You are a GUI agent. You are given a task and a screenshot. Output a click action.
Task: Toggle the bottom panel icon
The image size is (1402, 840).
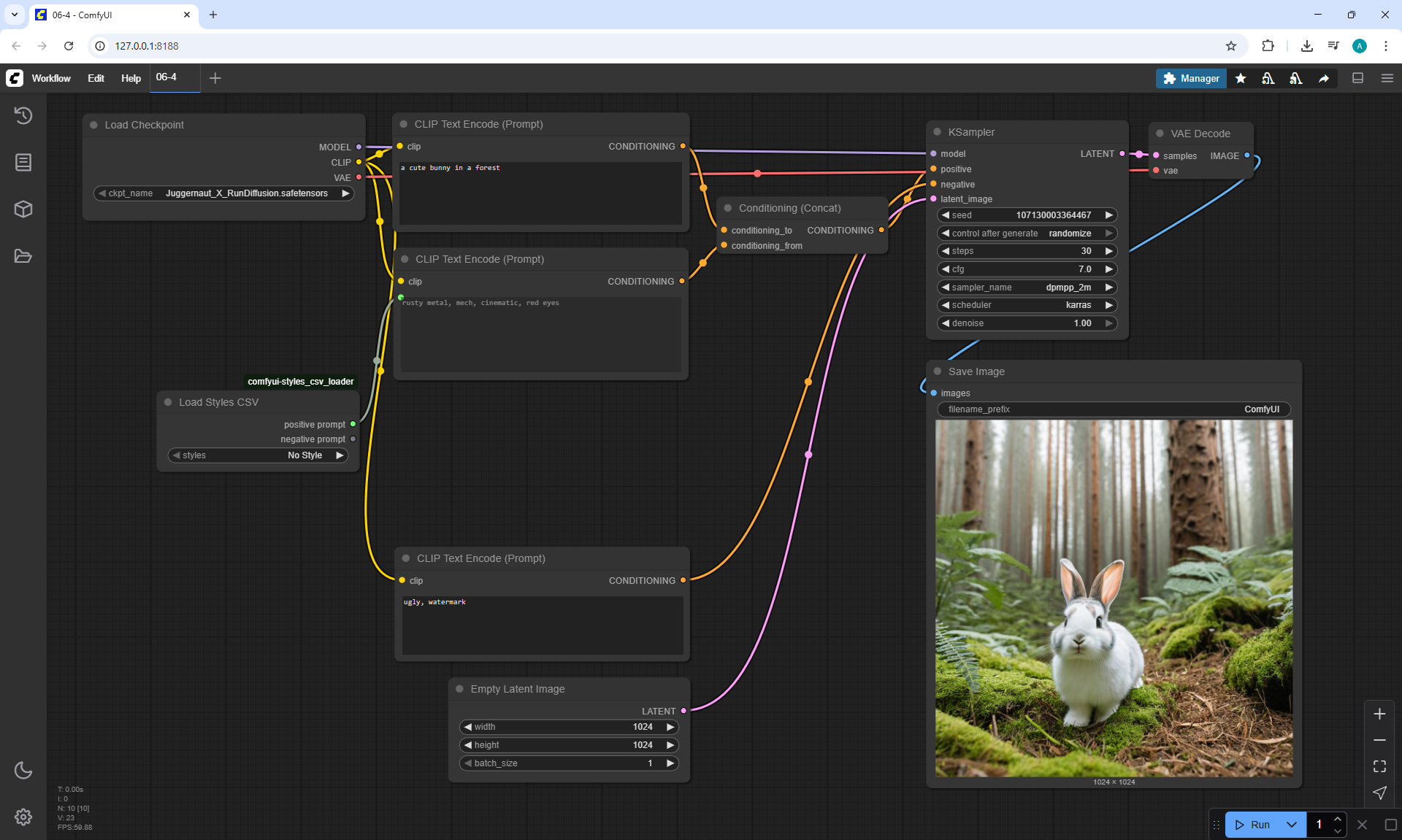point(1357,78)
